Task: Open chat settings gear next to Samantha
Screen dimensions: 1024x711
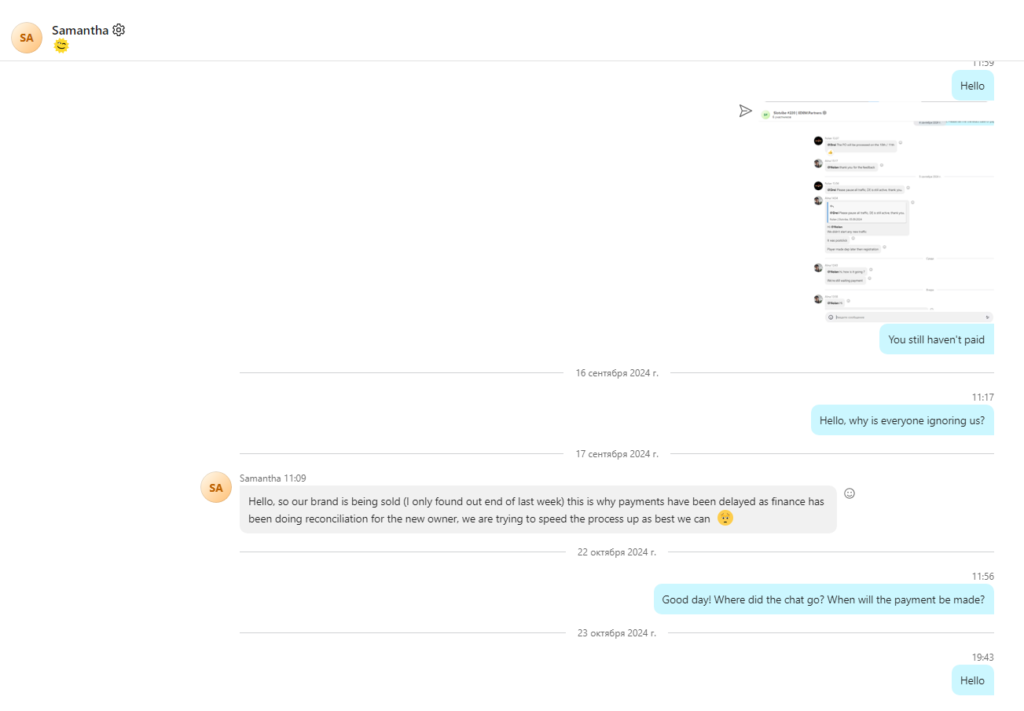Action: point(119,30)
